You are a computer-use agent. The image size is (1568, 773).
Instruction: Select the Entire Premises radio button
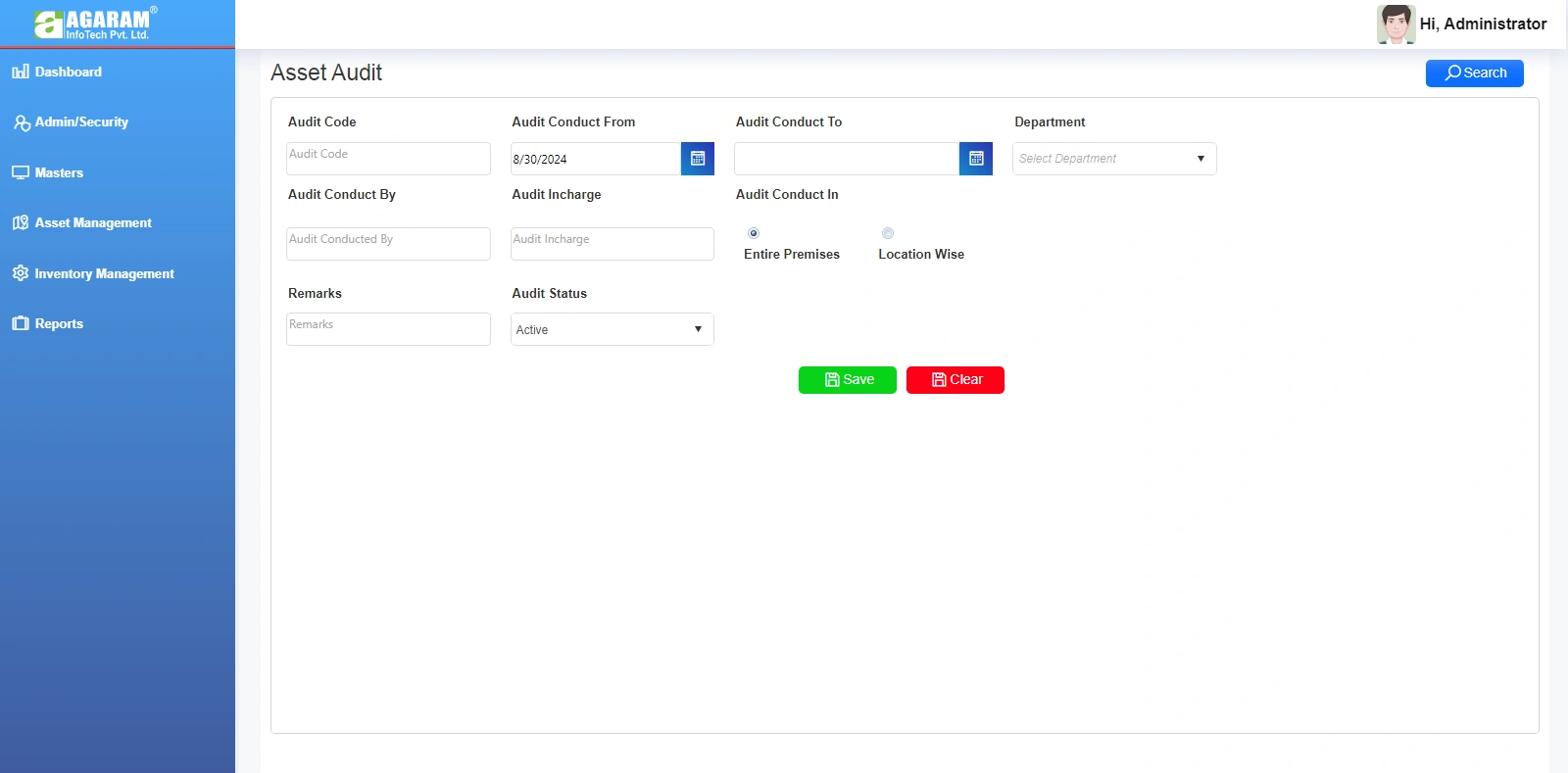(754, 233)
